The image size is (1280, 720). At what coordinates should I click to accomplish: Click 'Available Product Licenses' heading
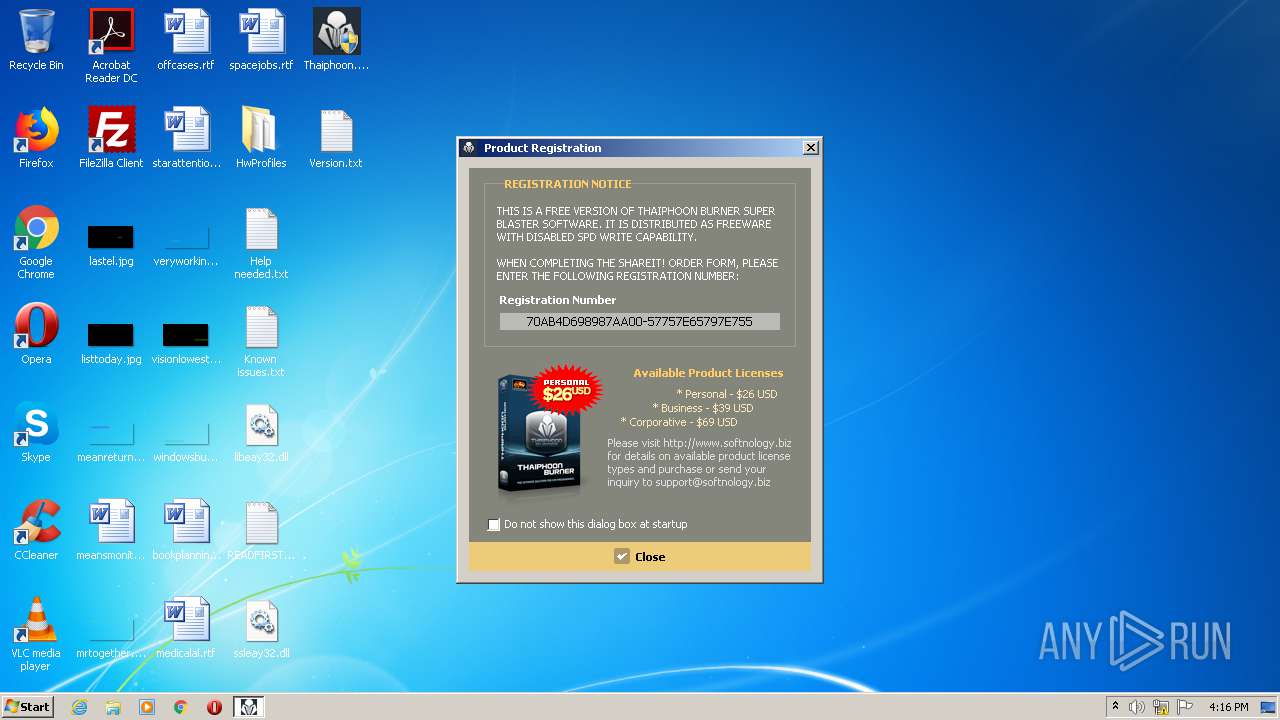(x=708, y=373)
